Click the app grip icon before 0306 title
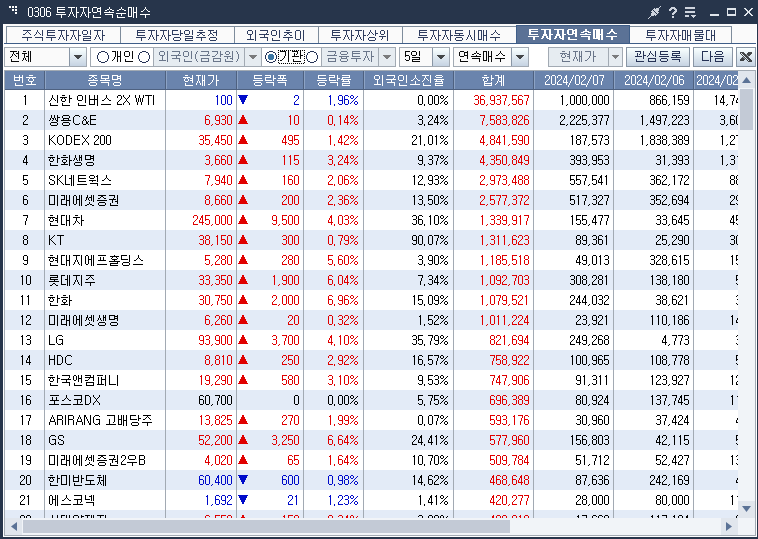758x539 pixels. (14, 10)
